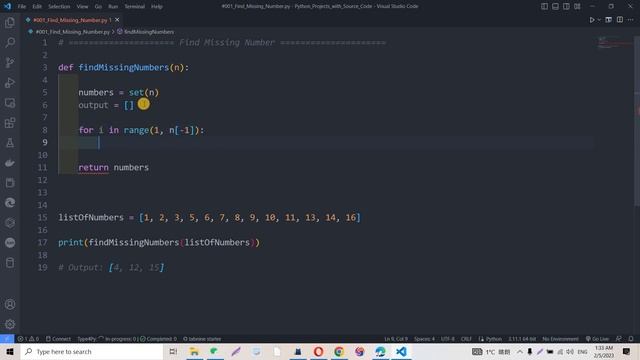Open the Remote Explorer view
The width and height of the screenshot is (640, 360).
[10, 102]
